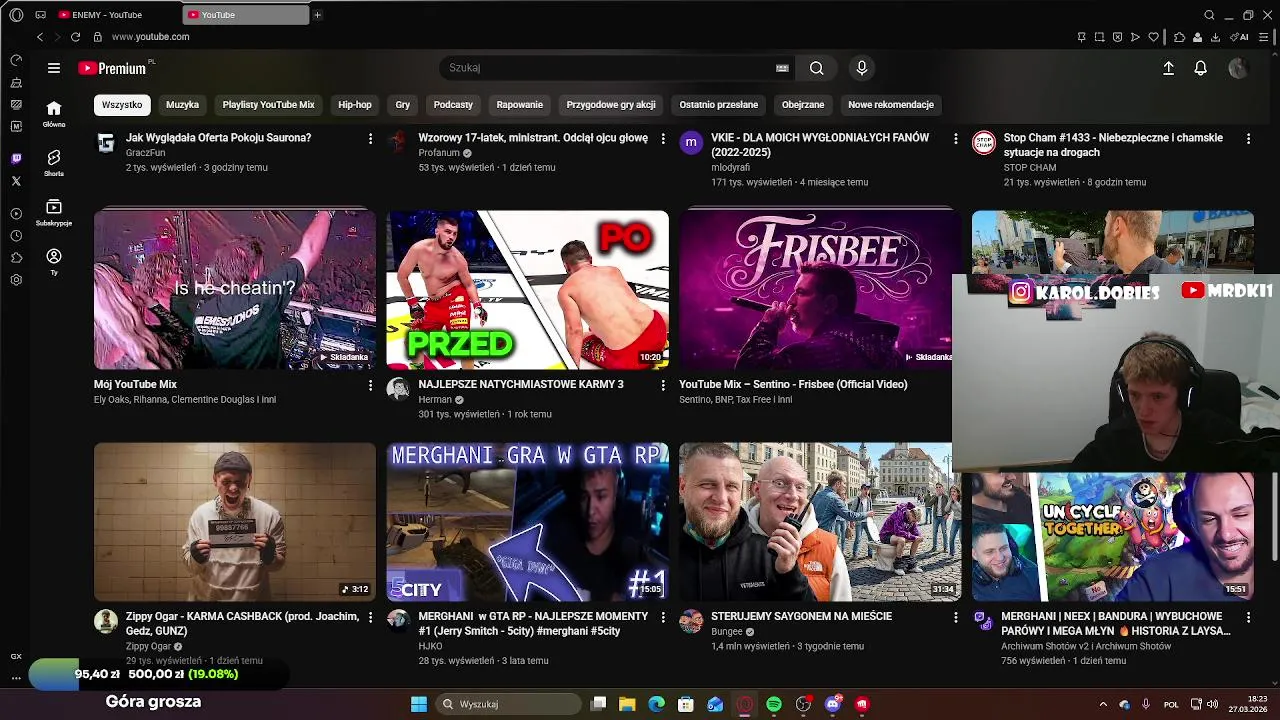Select the Gry filter chip
The width and height of the screenshot is (1280, 720).
[x=403, y=104]
